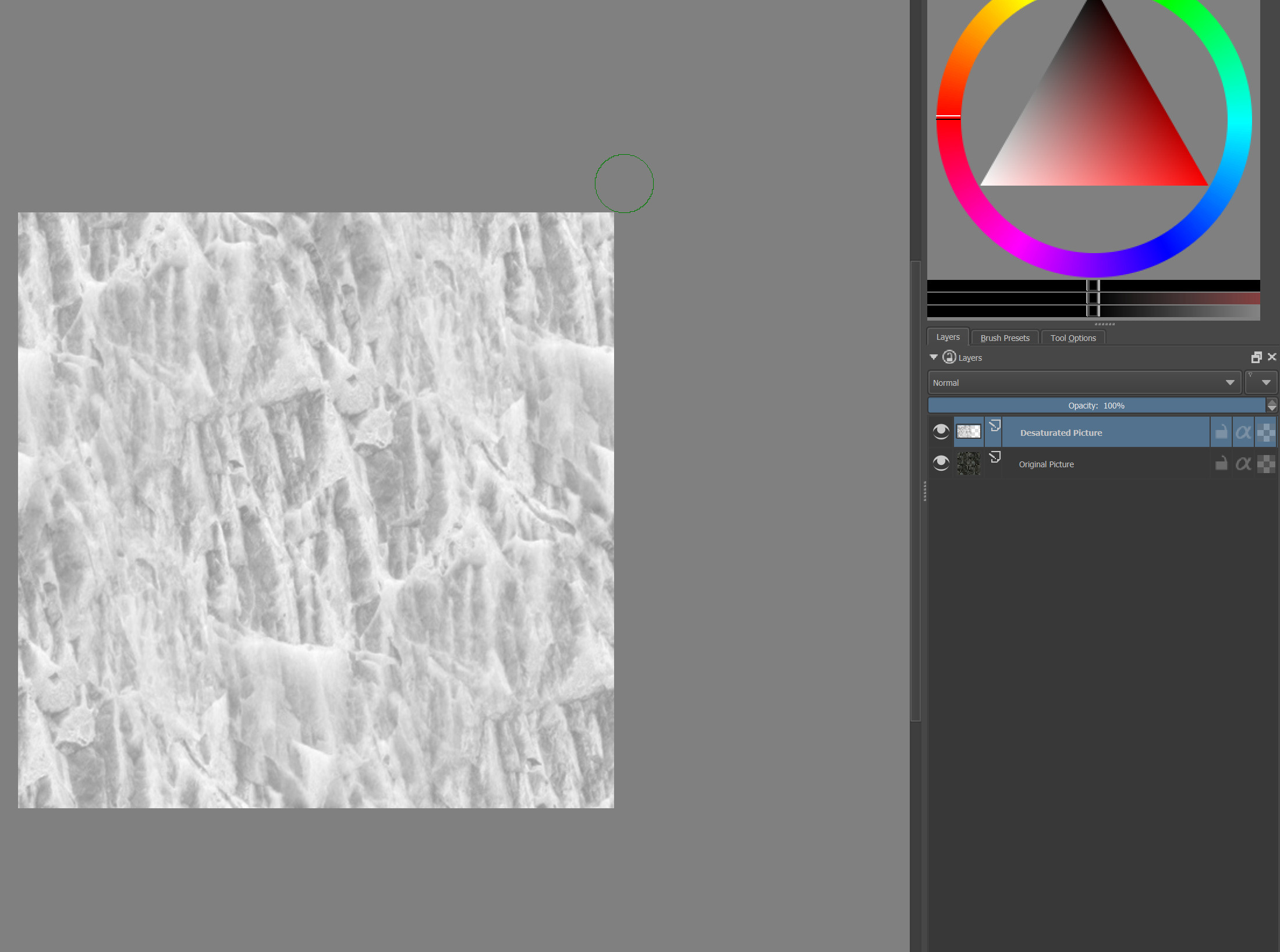Toggle lock on Original Picture layer
Screen dimensions: 1280x952
tap(1221, 464)
